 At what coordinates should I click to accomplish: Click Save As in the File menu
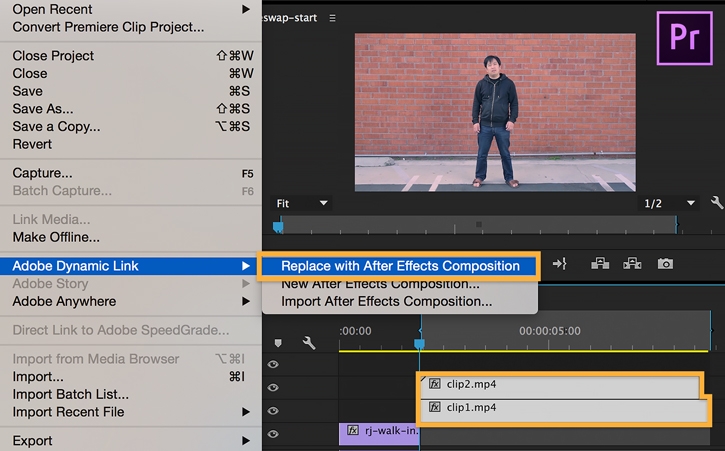point(43,109)
